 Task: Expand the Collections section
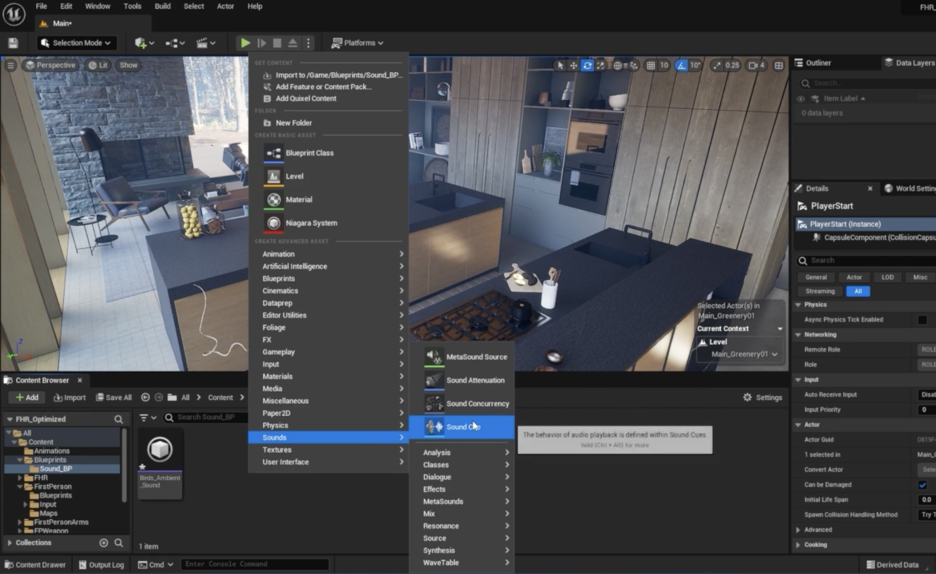pos(10,542)
